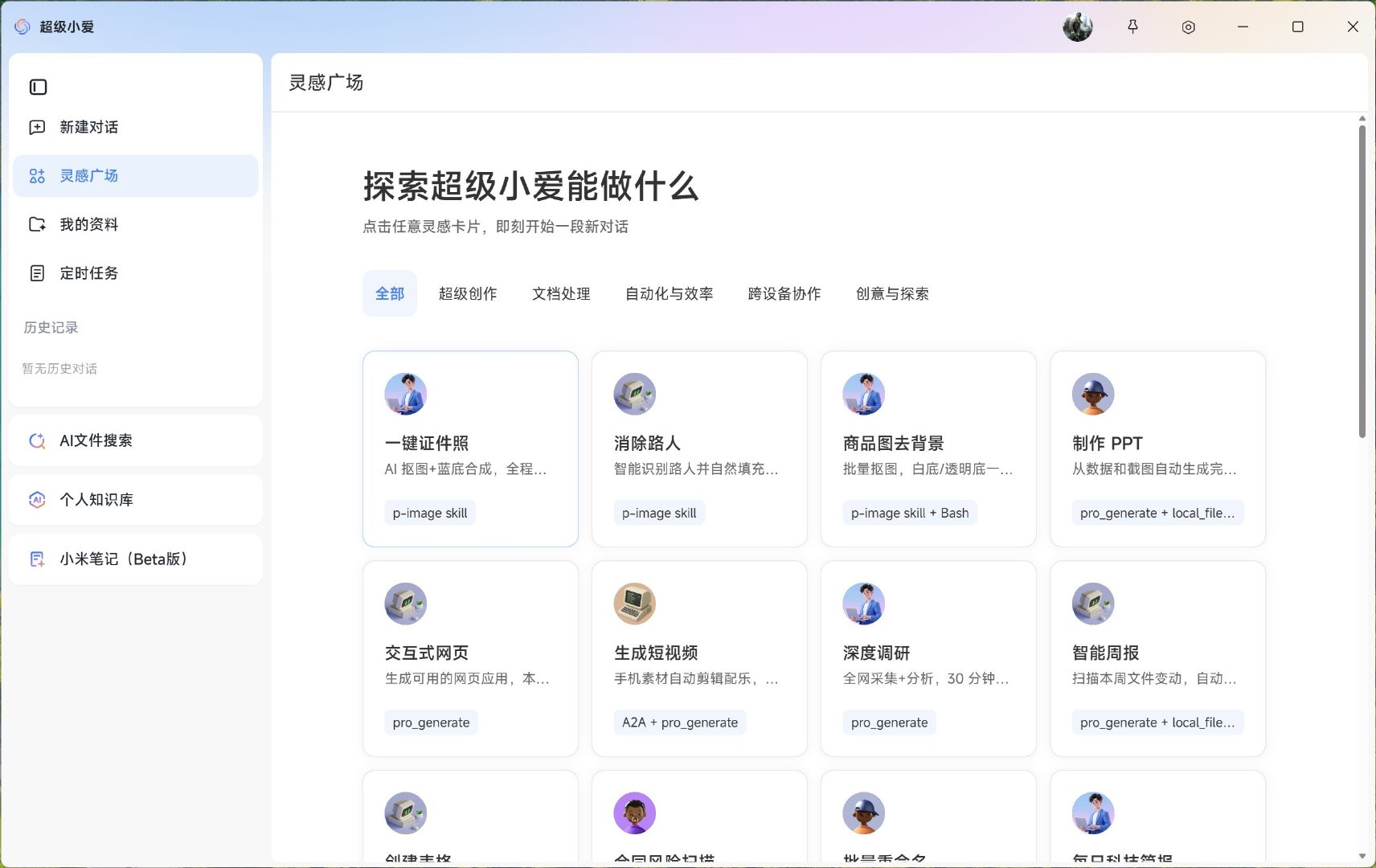Viewport: 1376px width, 868px height.
Task: Click the avatar on 智能周报 card
Action: (x=1093, y=604)
